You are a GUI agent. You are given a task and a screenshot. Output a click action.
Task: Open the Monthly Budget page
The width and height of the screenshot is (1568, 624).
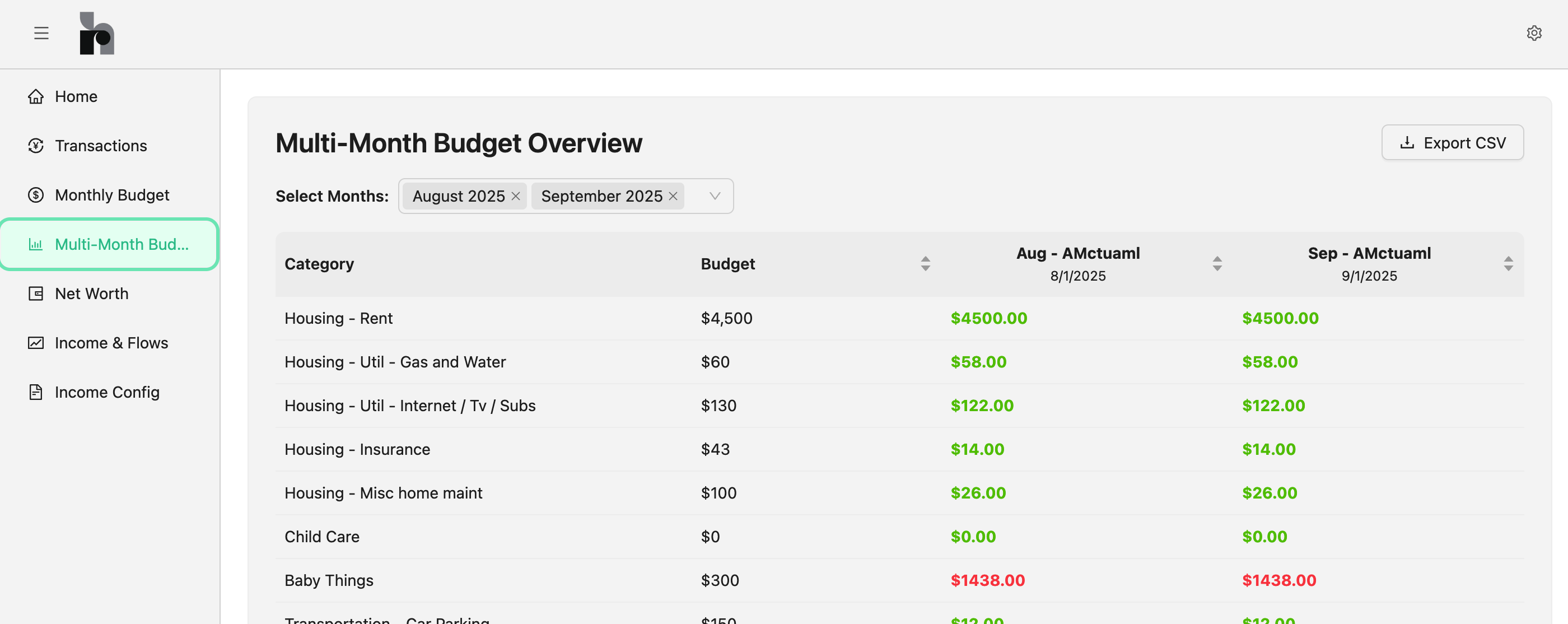point(111,195)
